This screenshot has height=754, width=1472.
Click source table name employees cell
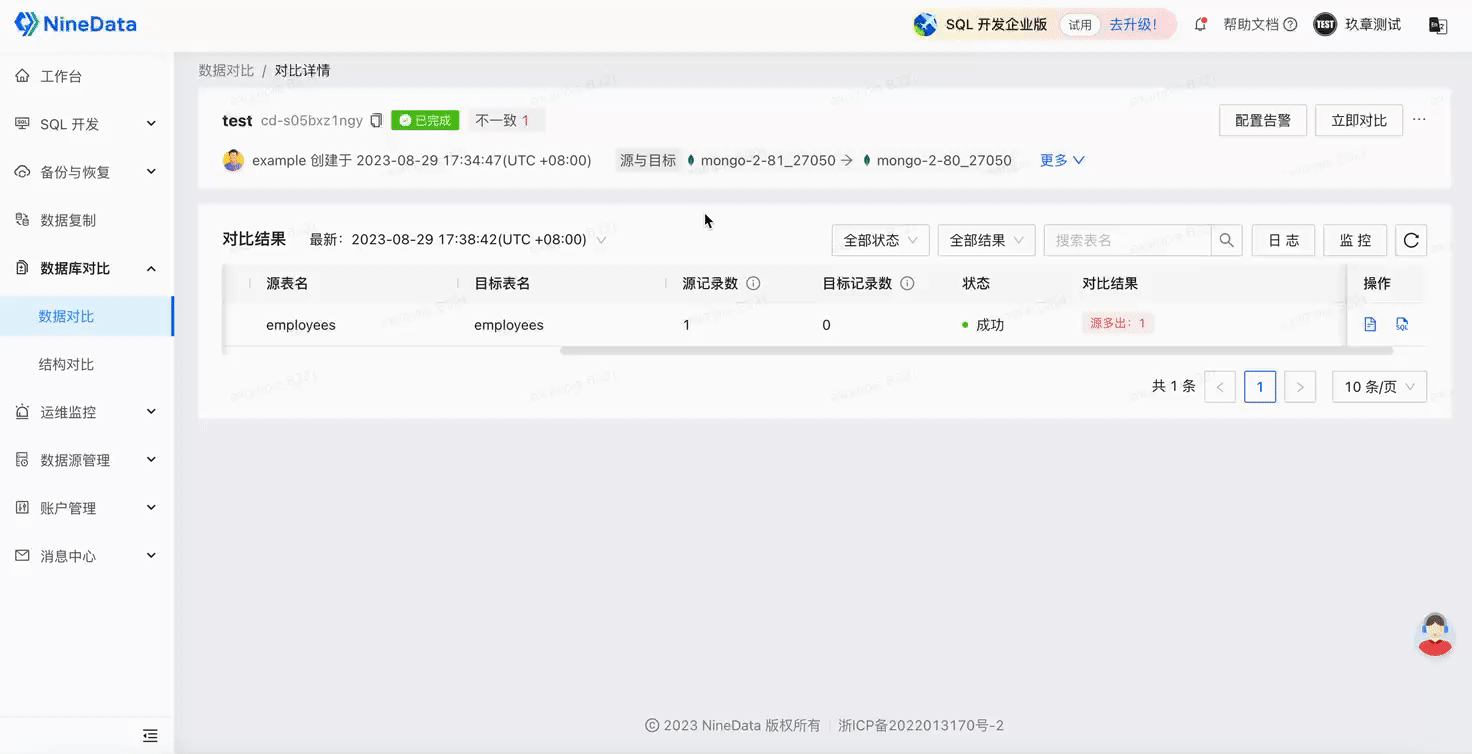(301, 325)
